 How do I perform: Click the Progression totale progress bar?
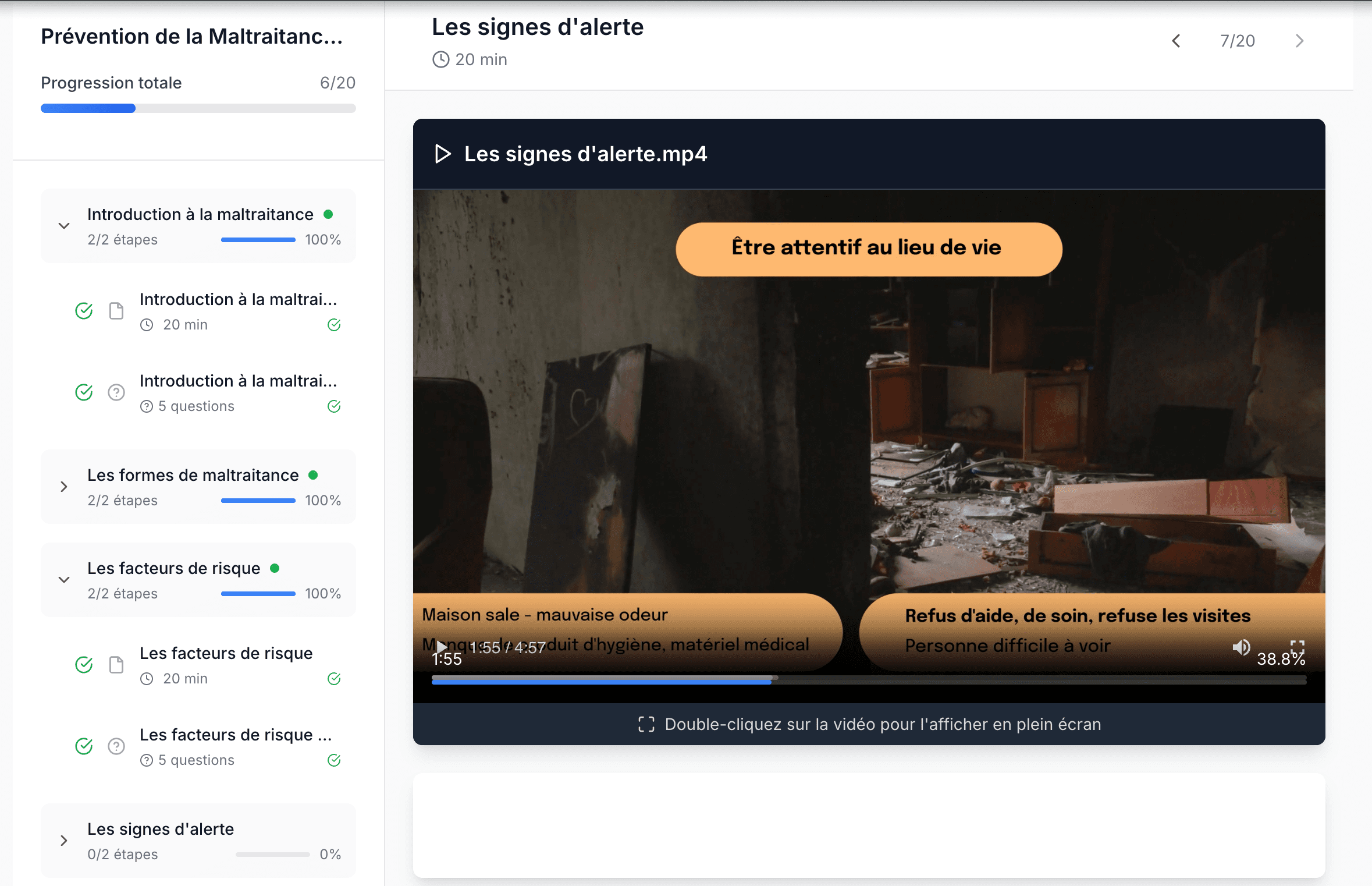198,108
